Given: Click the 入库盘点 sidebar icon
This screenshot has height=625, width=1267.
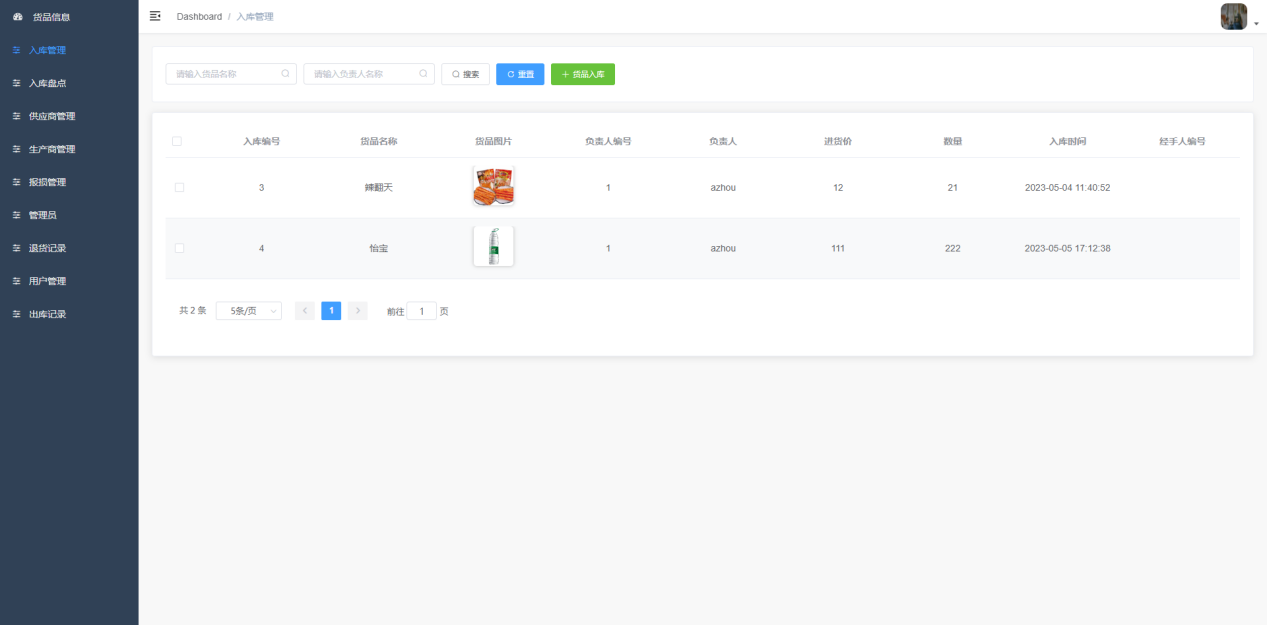Looking at the screenshot, I should coord(16,83).
